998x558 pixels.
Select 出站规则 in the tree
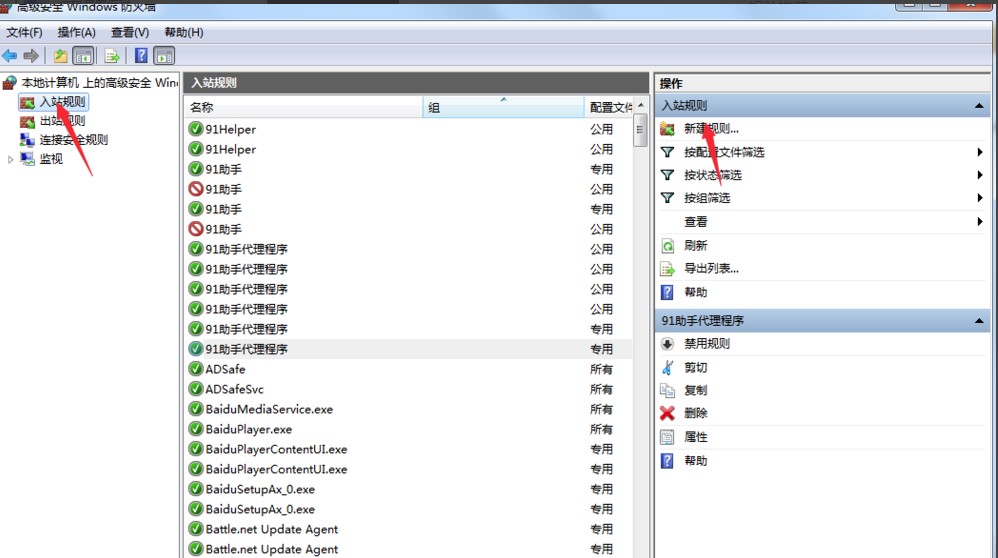62,121
